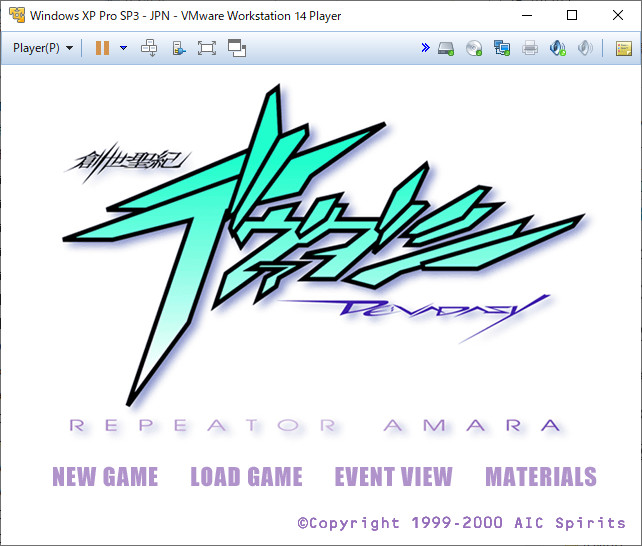Viewport: 642px width, 546px height.
Task: Start a NEW GAME
Action: pos(105,476)
